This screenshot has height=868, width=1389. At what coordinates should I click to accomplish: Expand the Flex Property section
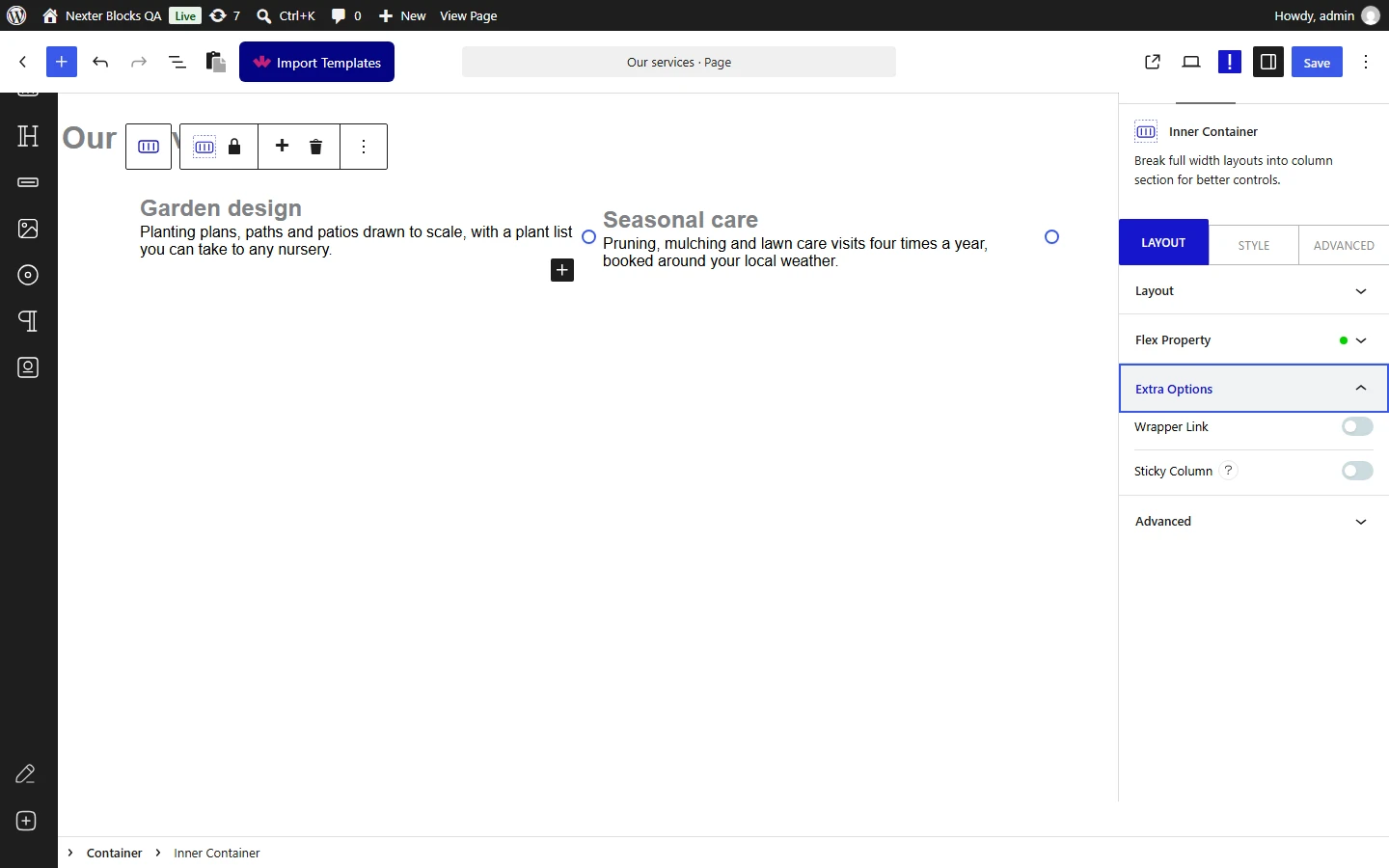click(x=1254, y=340)
